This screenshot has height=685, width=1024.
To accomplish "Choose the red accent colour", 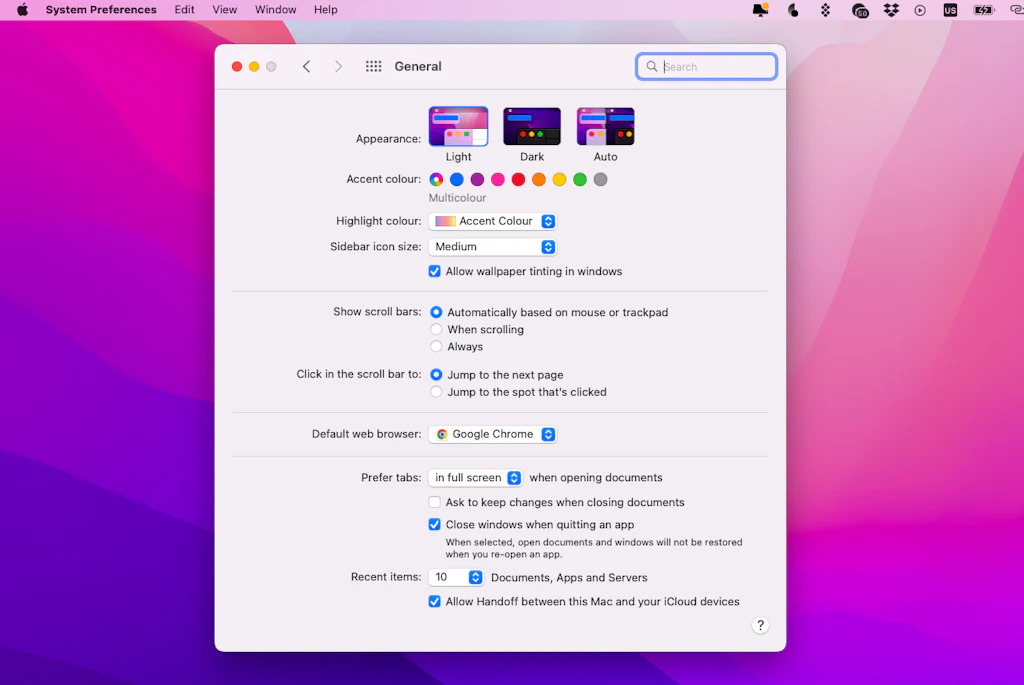I will point(519,180).
